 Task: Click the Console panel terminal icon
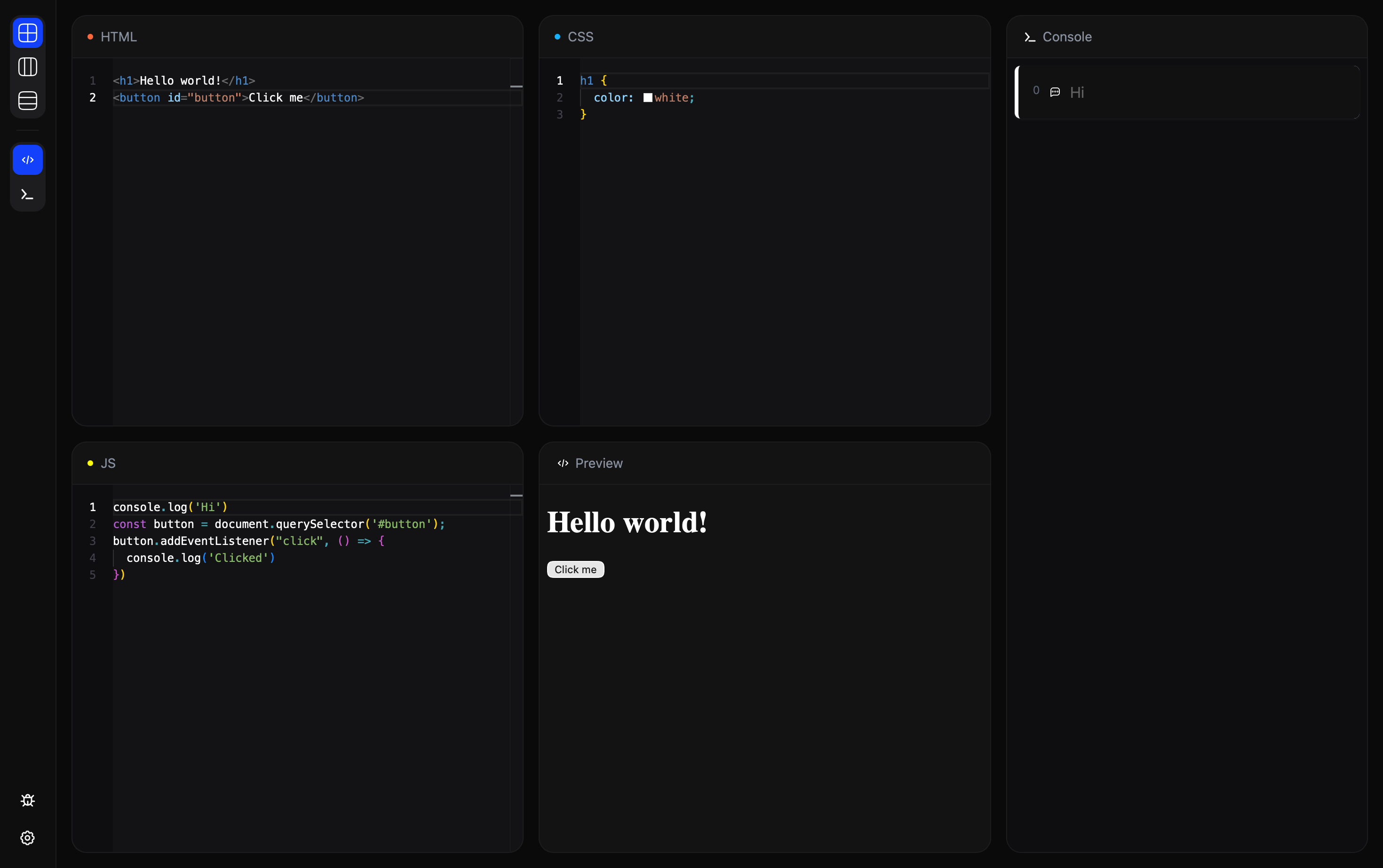pos(1030,37)
